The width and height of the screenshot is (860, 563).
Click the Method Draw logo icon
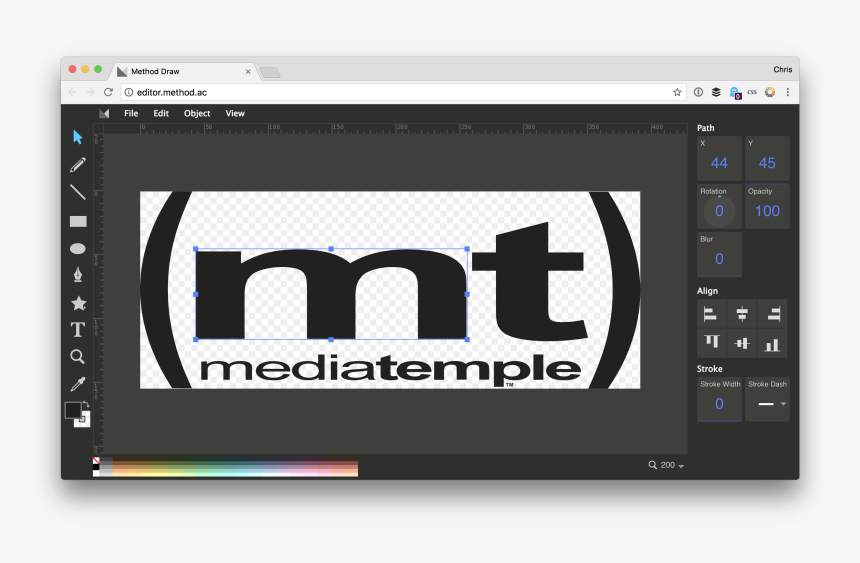pyautogui.click(x=104, y=114)
